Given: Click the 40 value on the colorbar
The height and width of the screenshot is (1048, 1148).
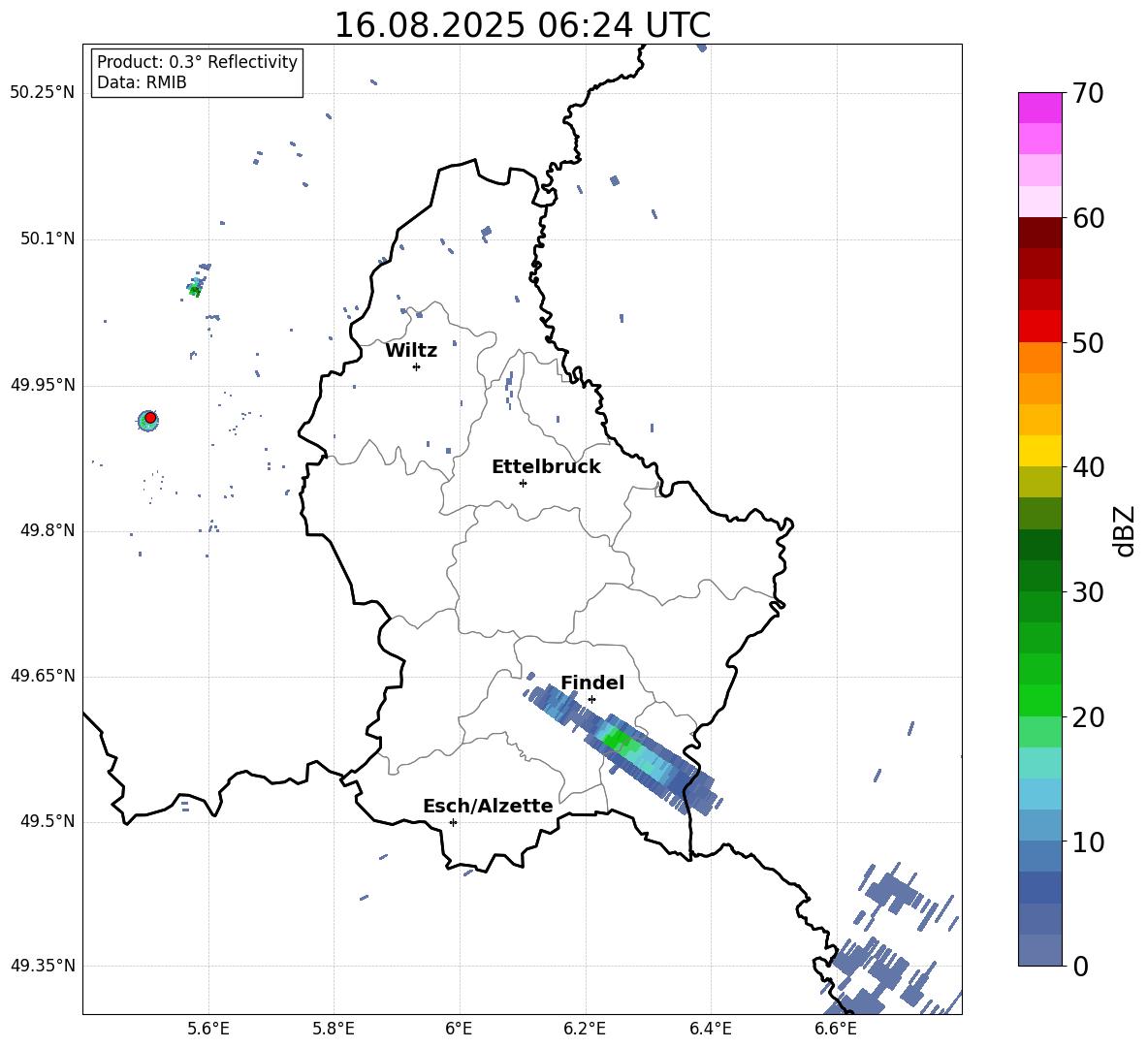Looking at the screenshot, I should (1089, 467).
